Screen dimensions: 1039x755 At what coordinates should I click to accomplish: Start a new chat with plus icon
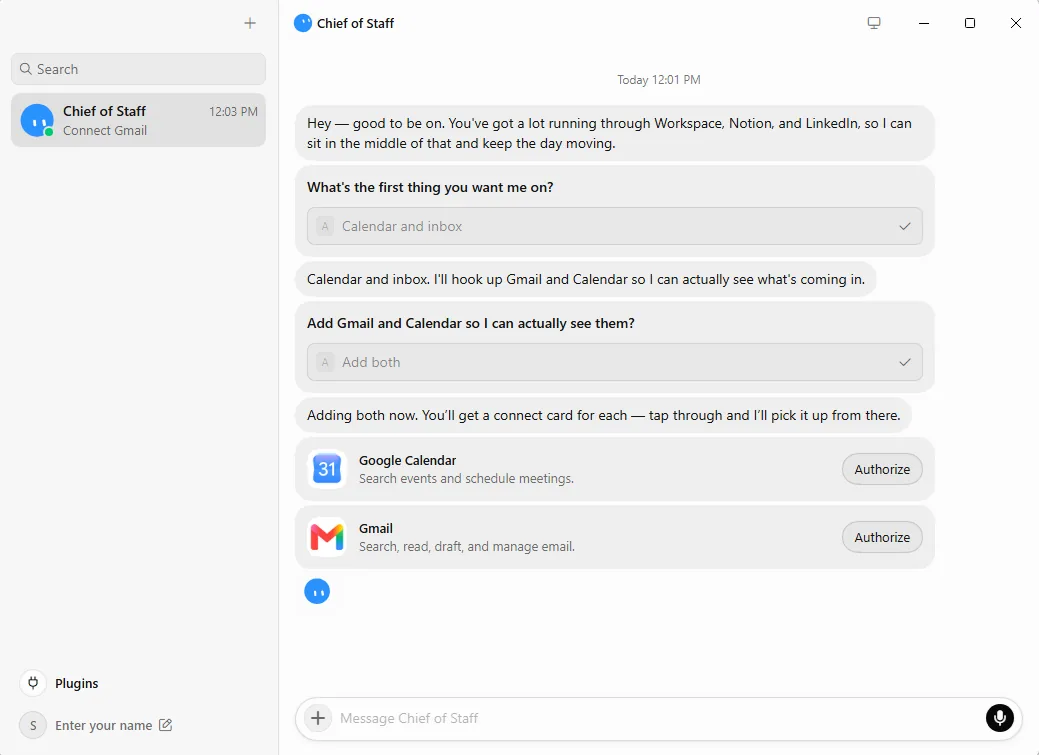[x=250, y=23]
